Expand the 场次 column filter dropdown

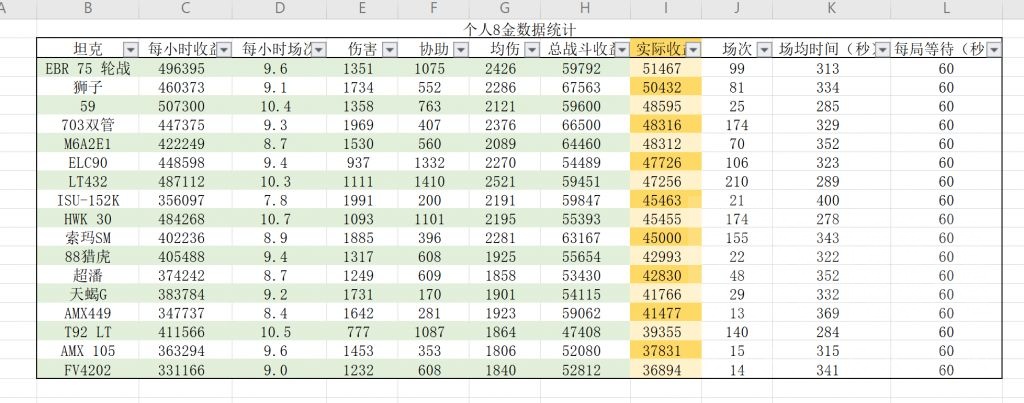tap(763, 50)
